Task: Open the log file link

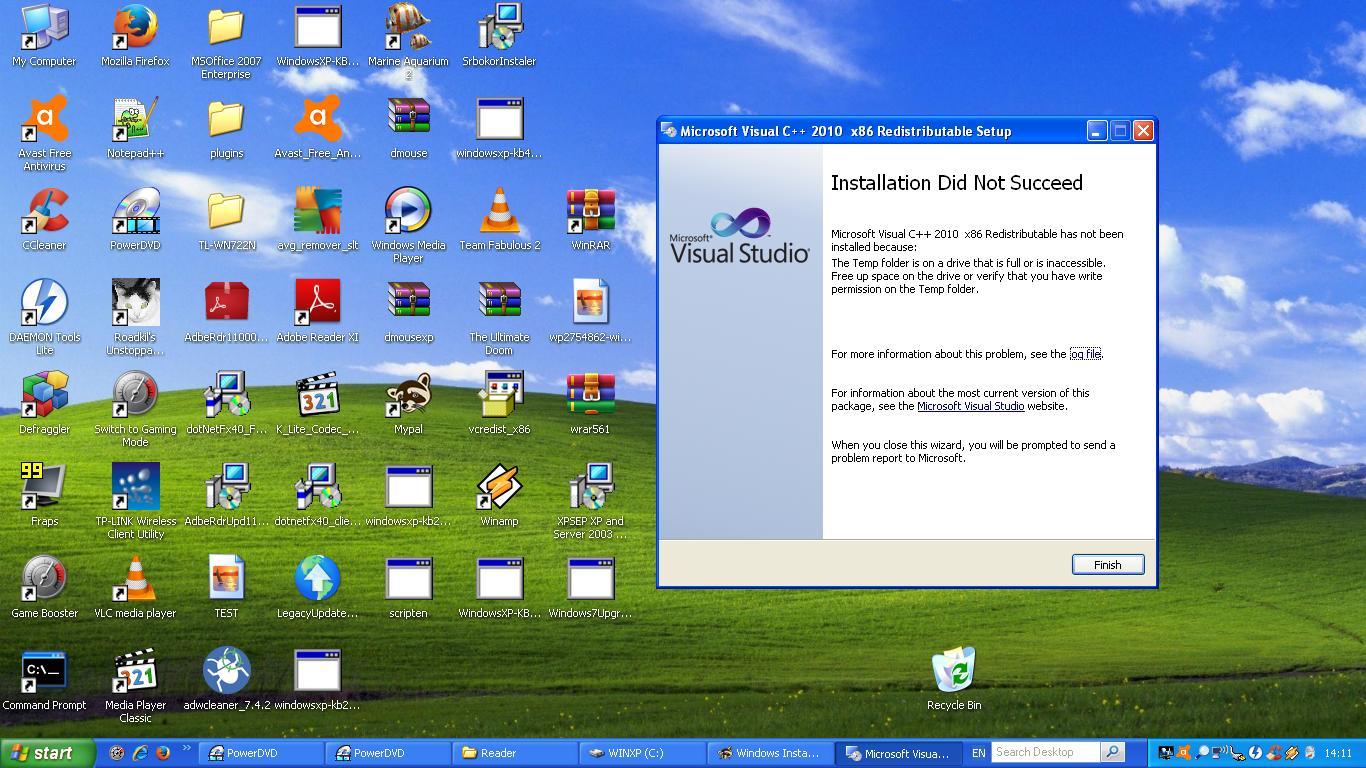Action: click(x=1085, y=354)
